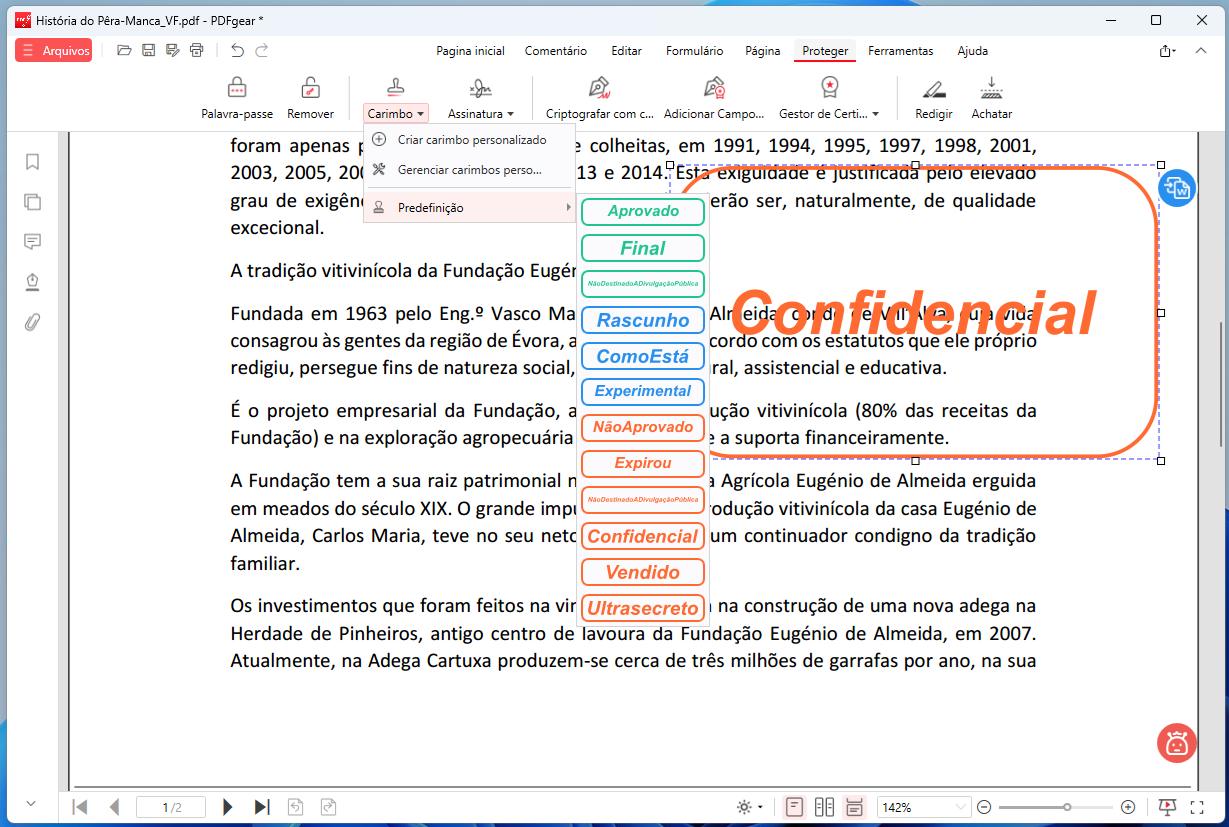Switch to two-page view layout
The height and width of the screenshot is (827, 1229).
(825, 807)
